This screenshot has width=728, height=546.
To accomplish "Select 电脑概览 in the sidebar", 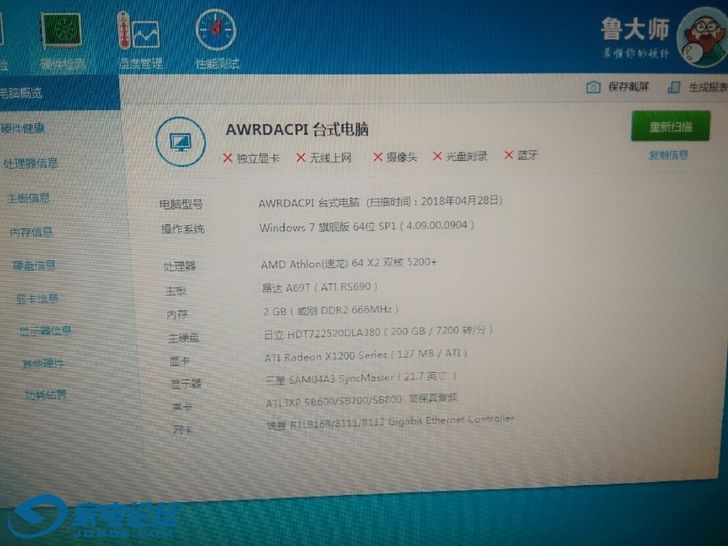I will tap(60, 93).
